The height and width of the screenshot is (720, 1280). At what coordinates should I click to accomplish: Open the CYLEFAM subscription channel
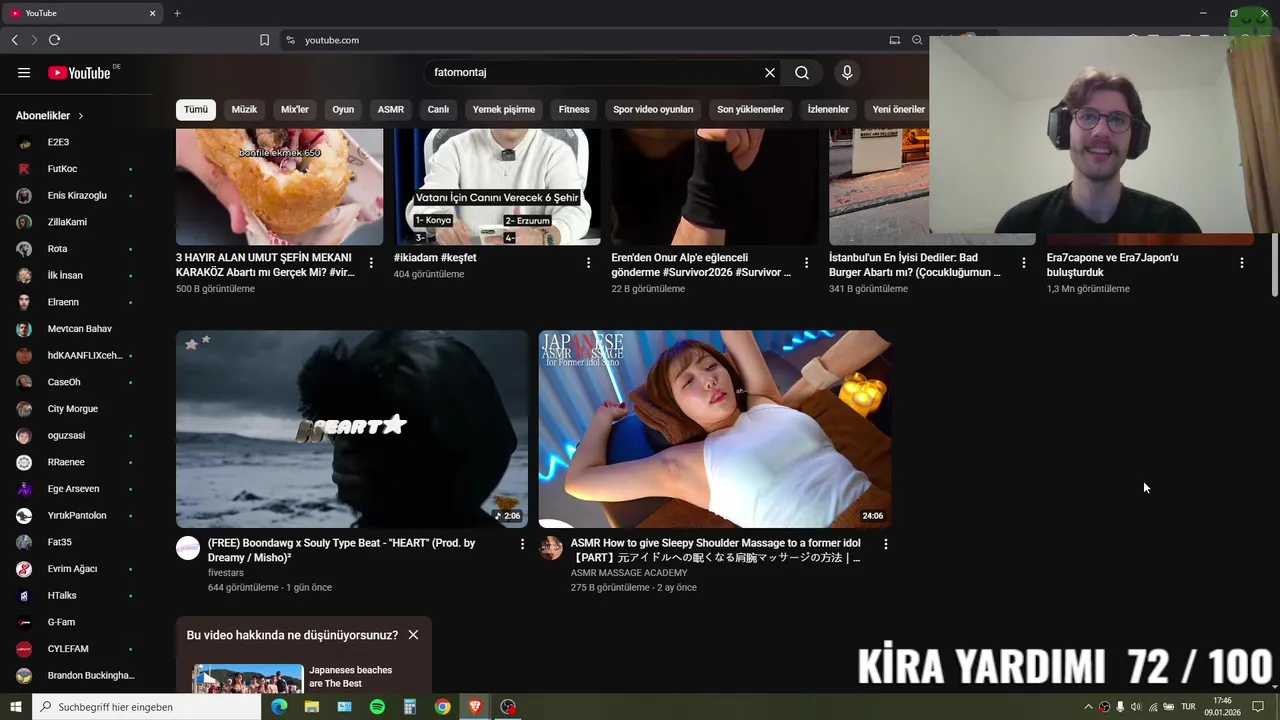tap(76, 649)
